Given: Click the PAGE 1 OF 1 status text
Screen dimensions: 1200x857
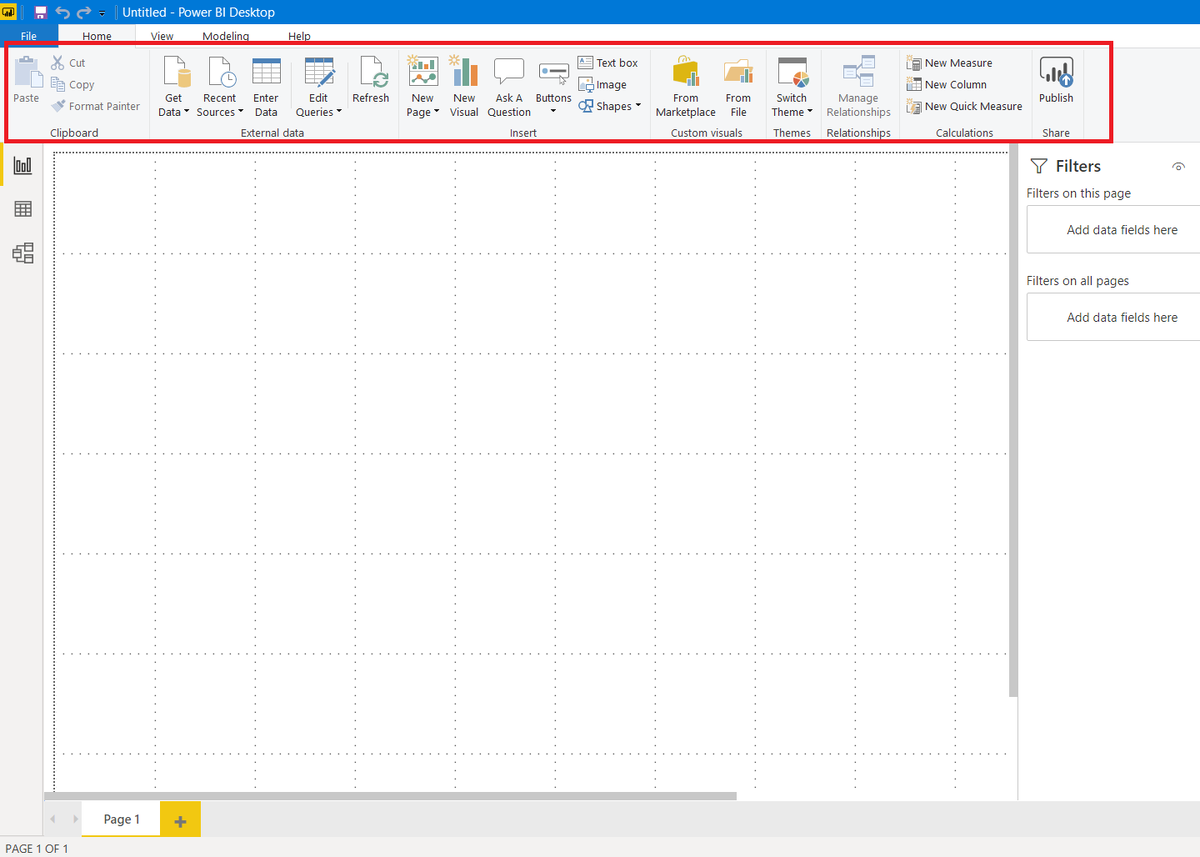Looking at the screenshot, I should point(37,848).
